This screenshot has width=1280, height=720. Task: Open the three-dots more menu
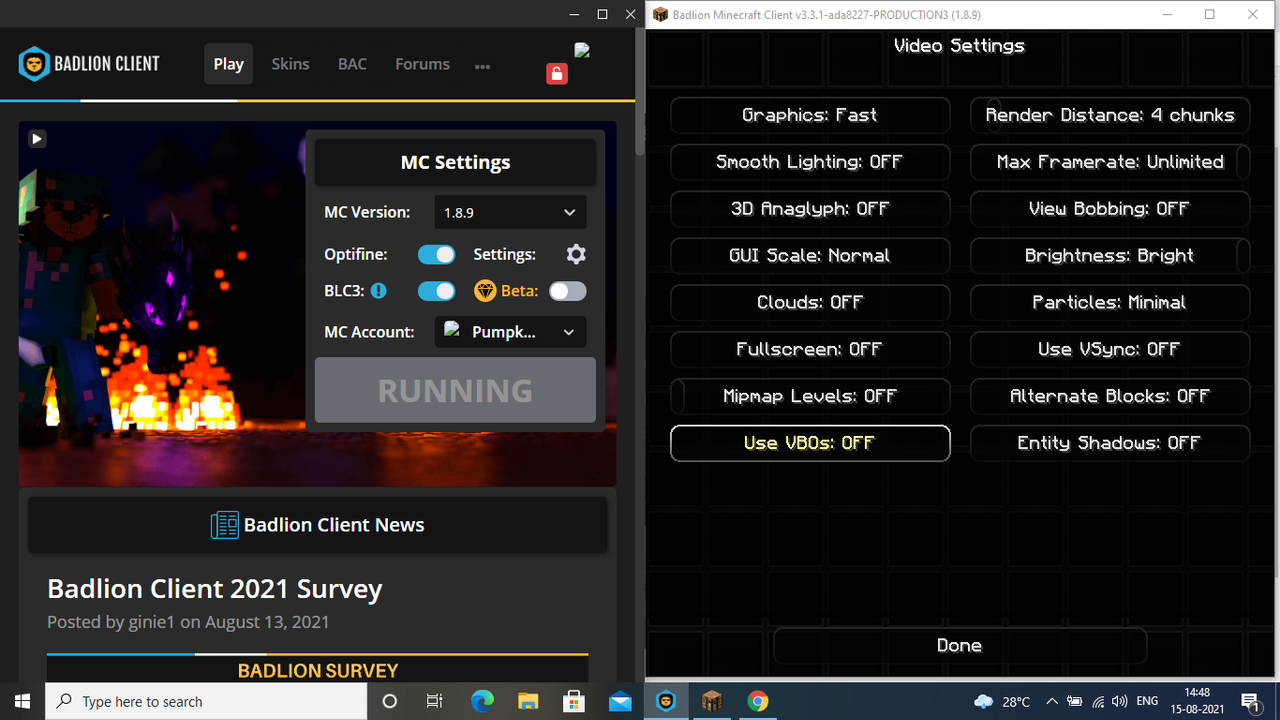click(x=482, y=66)
